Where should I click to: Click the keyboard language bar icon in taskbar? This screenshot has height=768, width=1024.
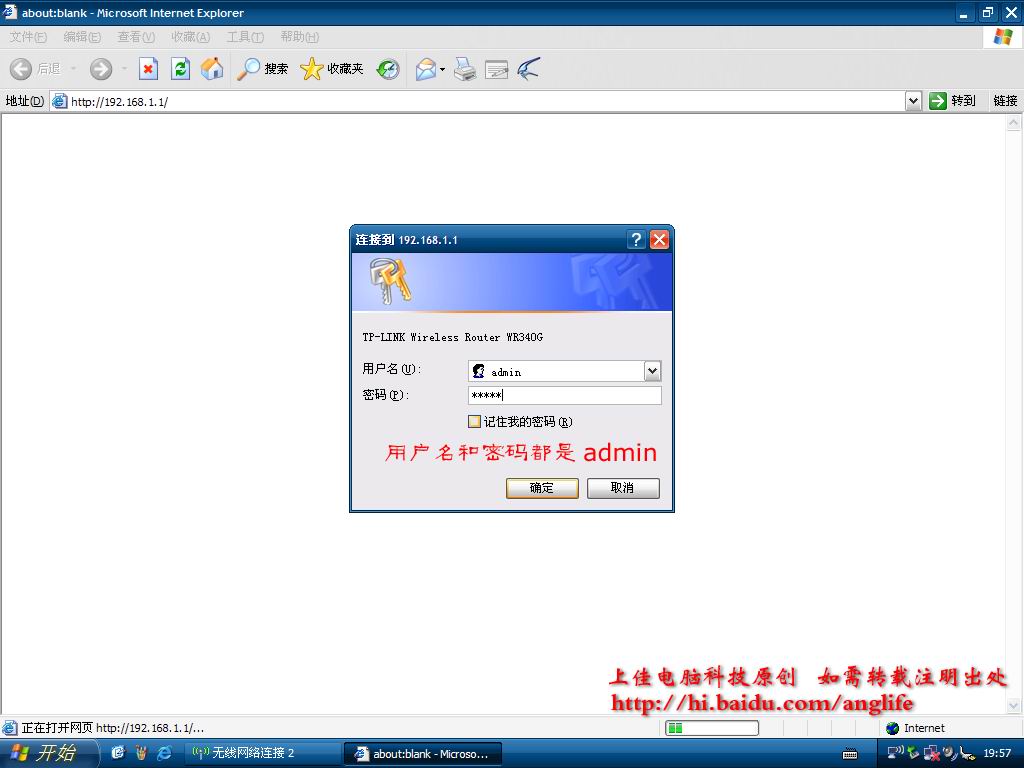pyautogui.click(x=850, y=754)
